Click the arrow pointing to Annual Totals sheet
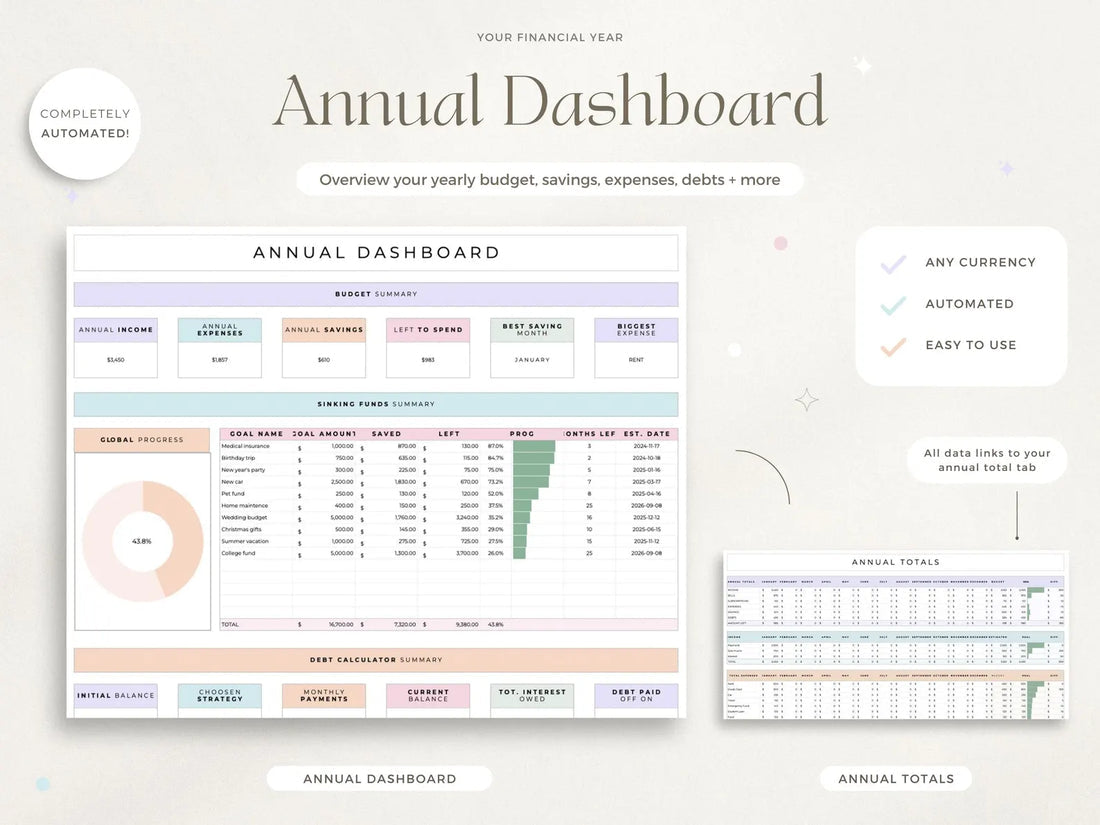Screen dimensions: 1100x825 (x=1016, y=516)
